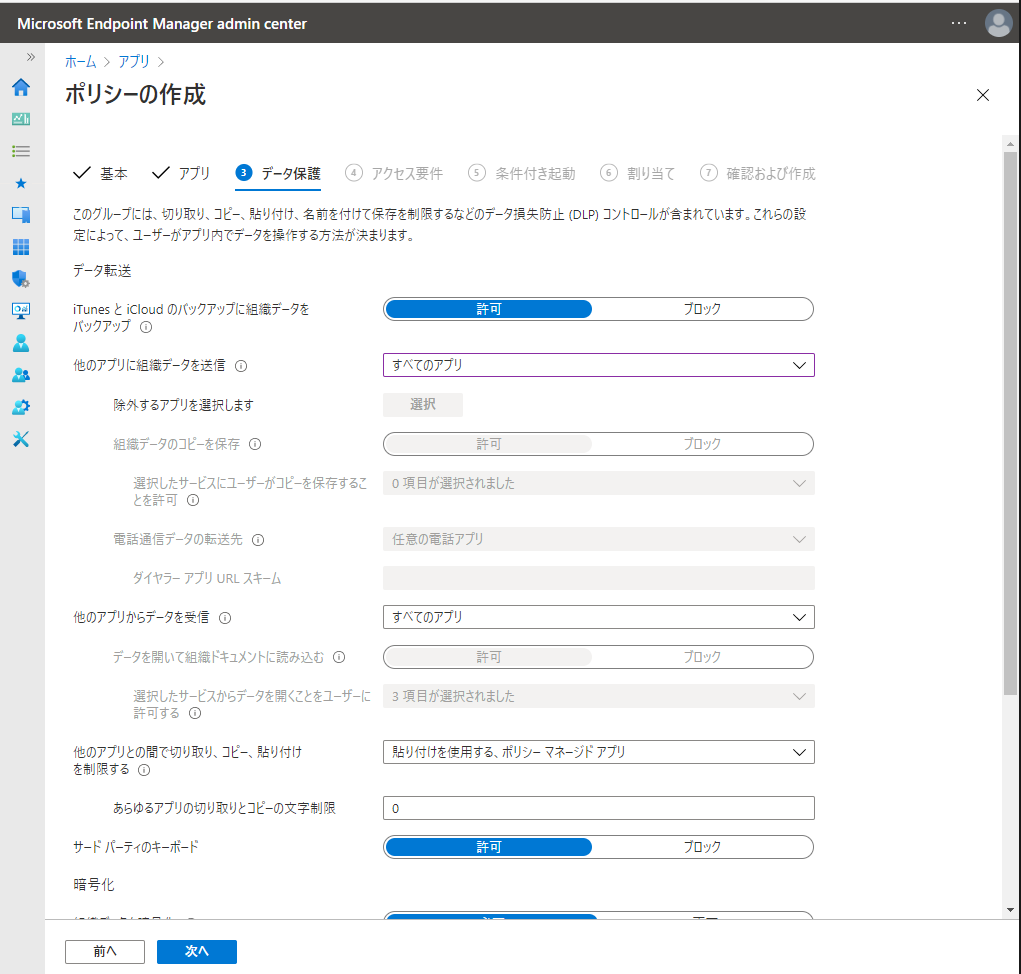Show info for 他のアプリからデータを受信

click(225, 618)
